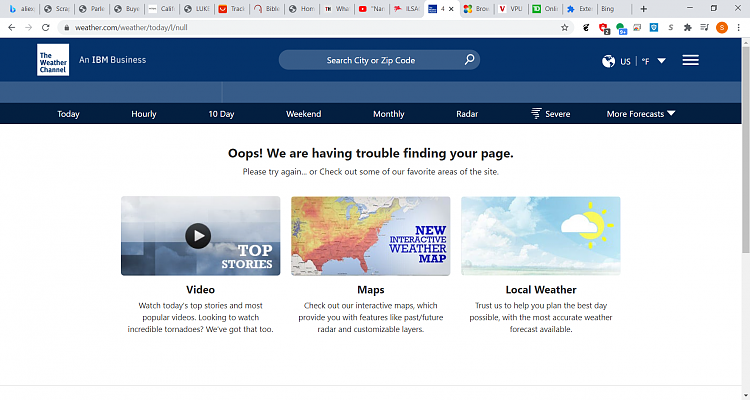
Task: Click the Severe text link
Action: click(558, 114)
